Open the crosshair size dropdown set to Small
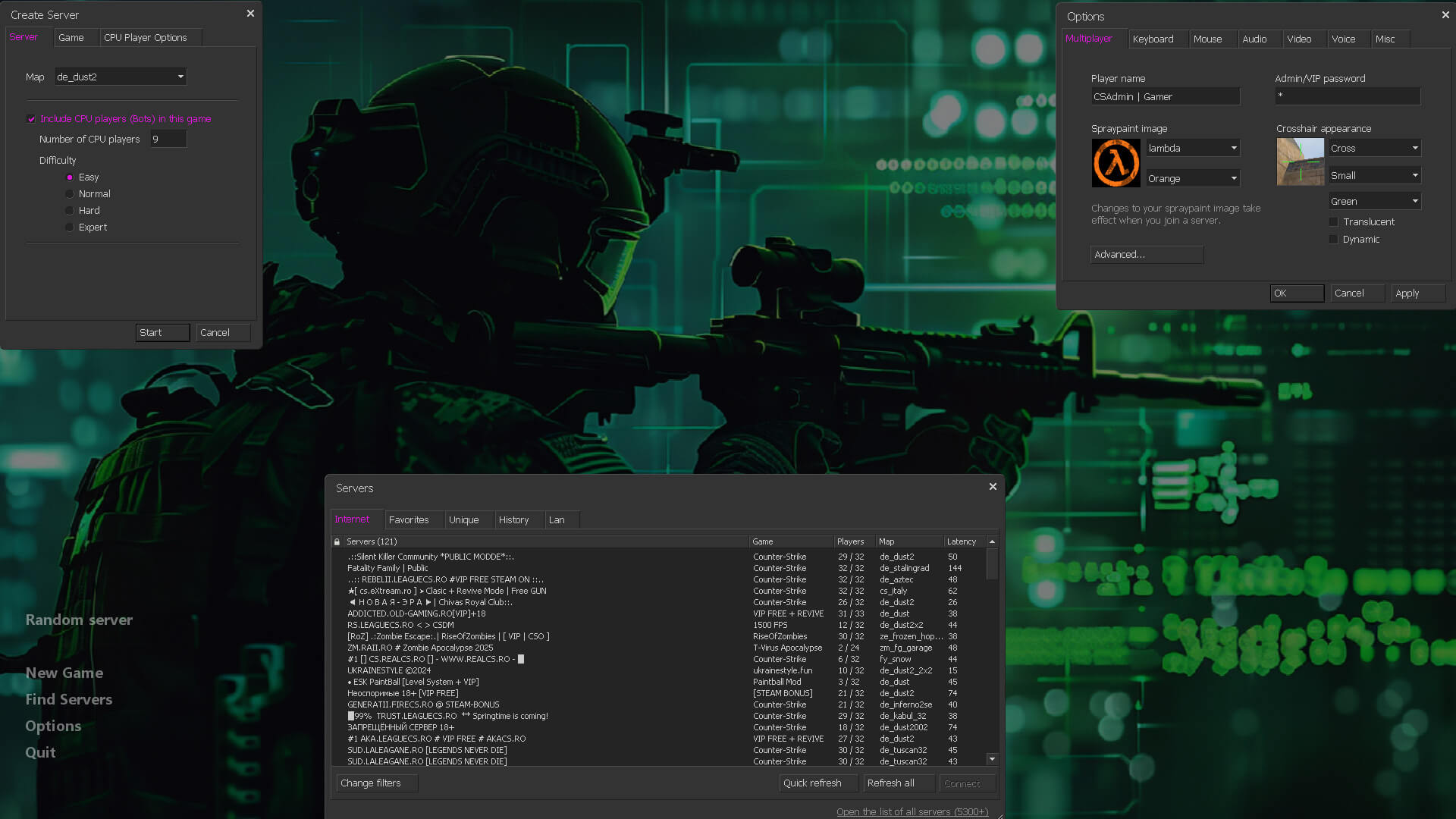Screen dimensions: 1456x819 point(1374,175)
